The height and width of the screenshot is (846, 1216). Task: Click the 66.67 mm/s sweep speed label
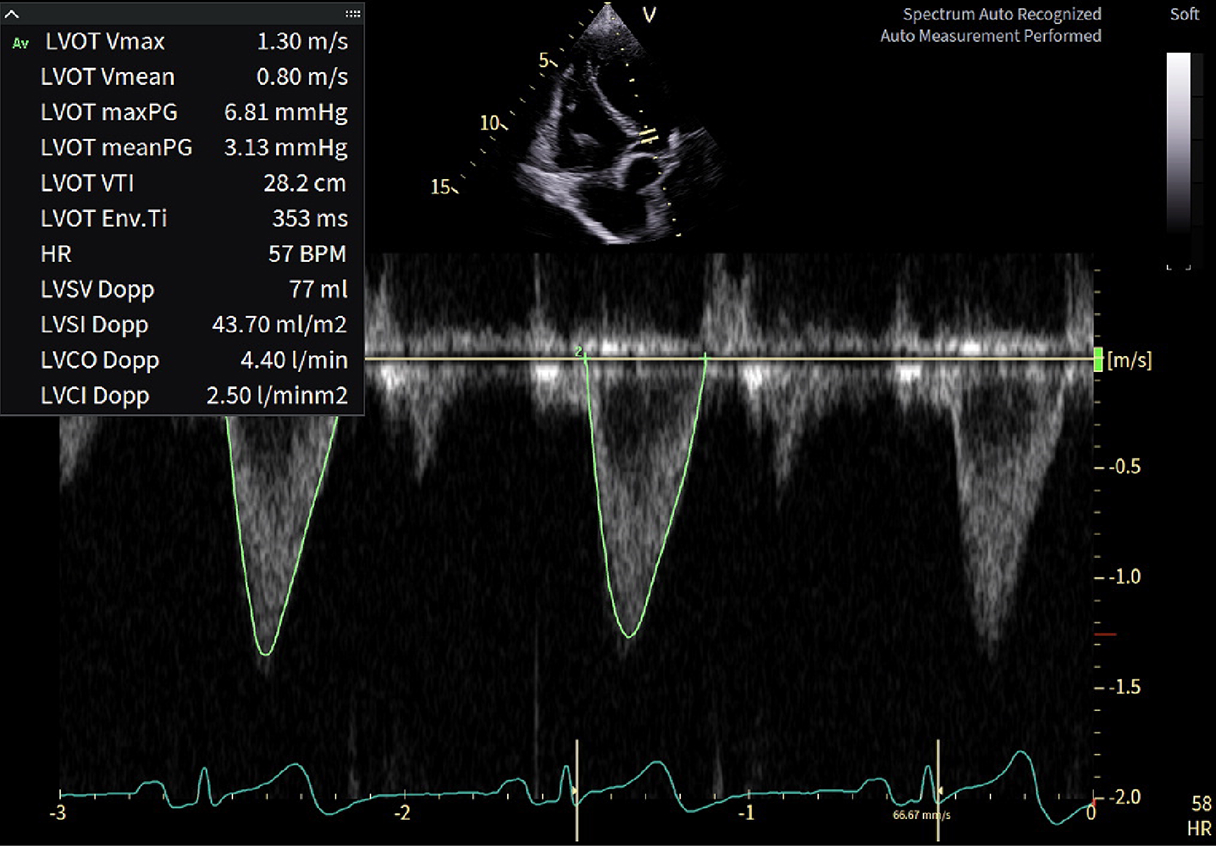[922, 815]
